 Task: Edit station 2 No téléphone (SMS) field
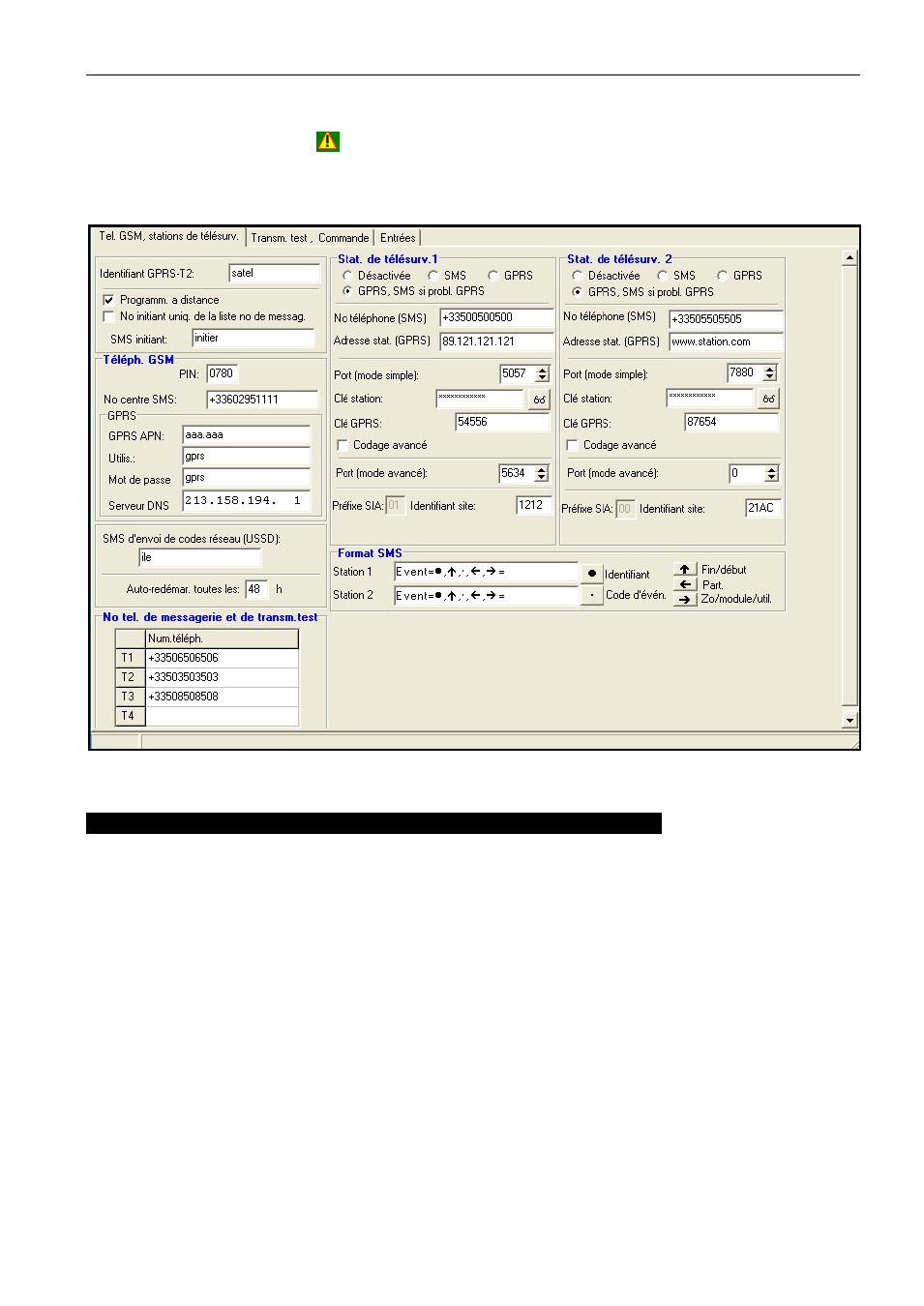[x=726, y=319]
